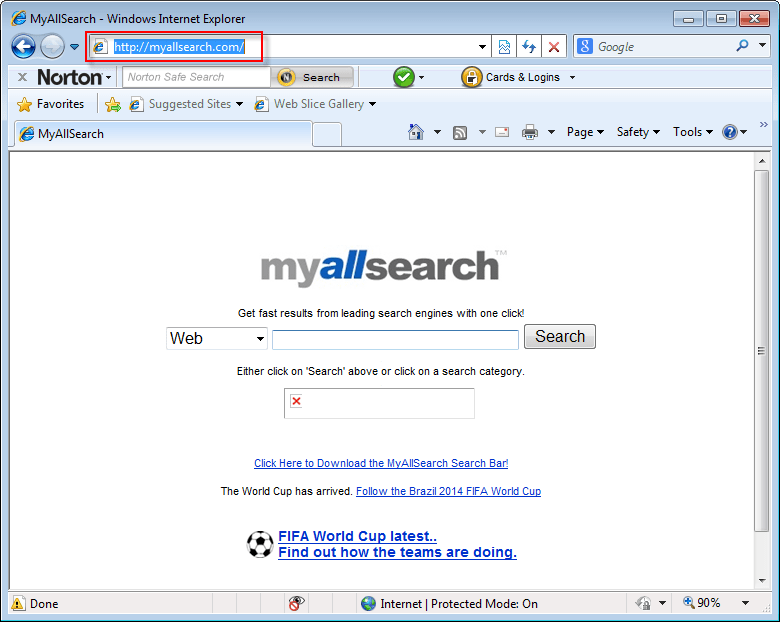Expand the Cards & Logins dropdown arrow

(573, 78)
